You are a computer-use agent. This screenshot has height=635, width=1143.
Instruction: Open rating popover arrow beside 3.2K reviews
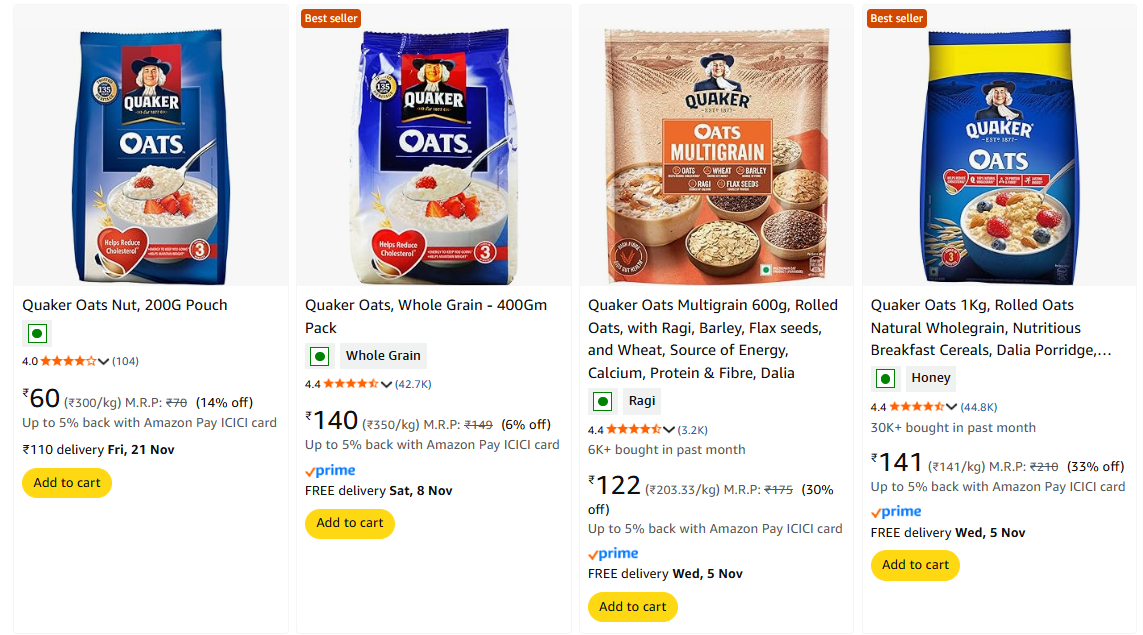670,430
